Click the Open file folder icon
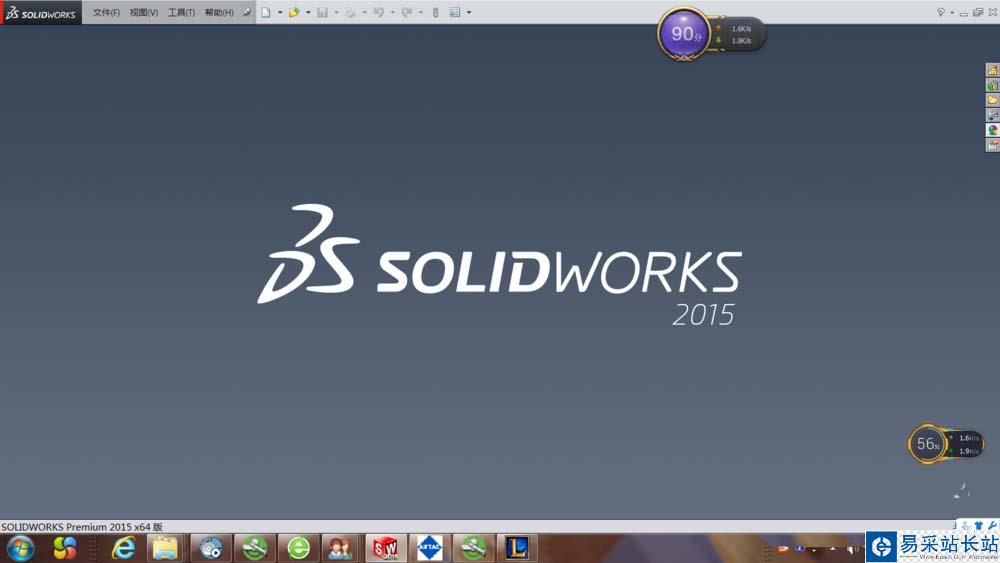The image size is (1000, 563). [294, 12]
